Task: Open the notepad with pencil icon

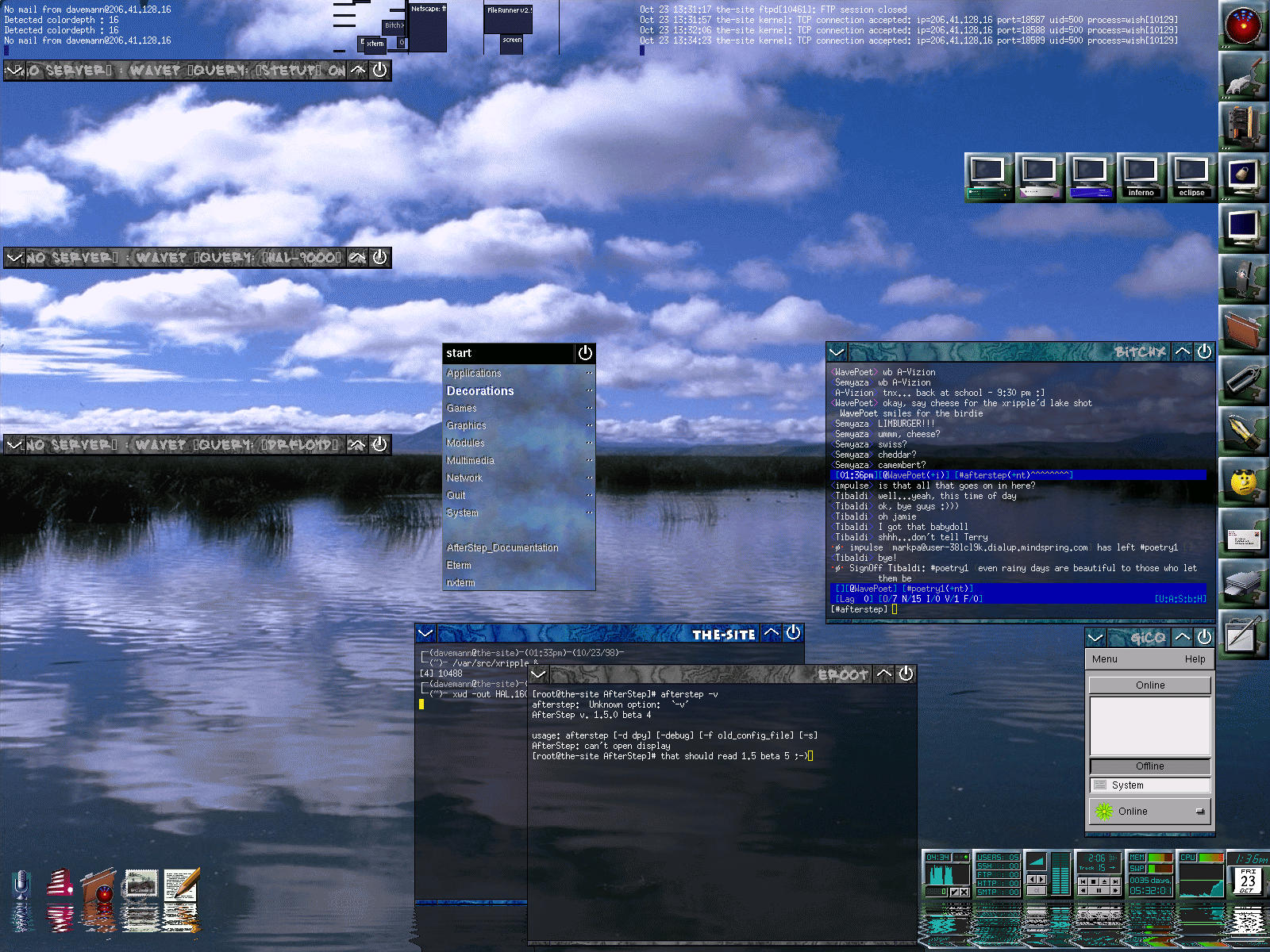Action: [182, 885]
